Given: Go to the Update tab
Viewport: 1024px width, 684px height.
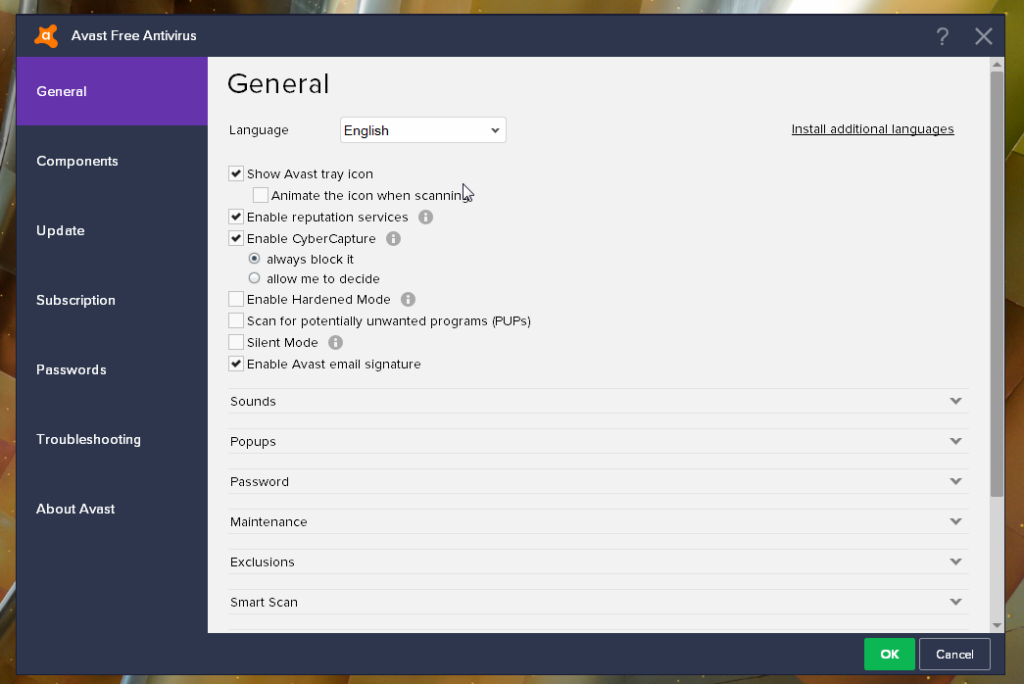Looking at the screenshot, I should point(112,231).
